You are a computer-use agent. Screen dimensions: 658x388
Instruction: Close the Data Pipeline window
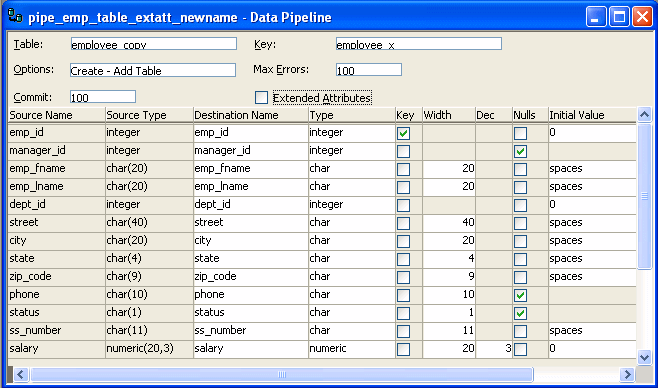click(x=642, y=17)
